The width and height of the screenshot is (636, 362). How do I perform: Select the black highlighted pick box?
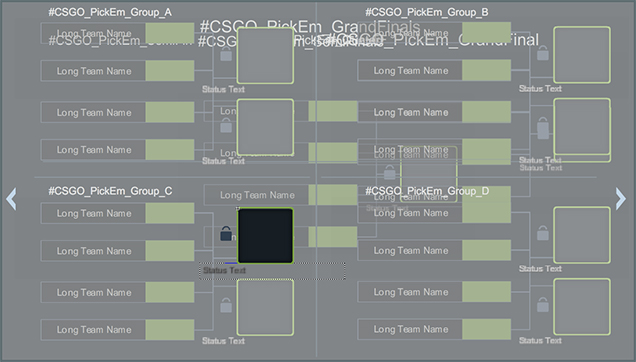(265, 235)
